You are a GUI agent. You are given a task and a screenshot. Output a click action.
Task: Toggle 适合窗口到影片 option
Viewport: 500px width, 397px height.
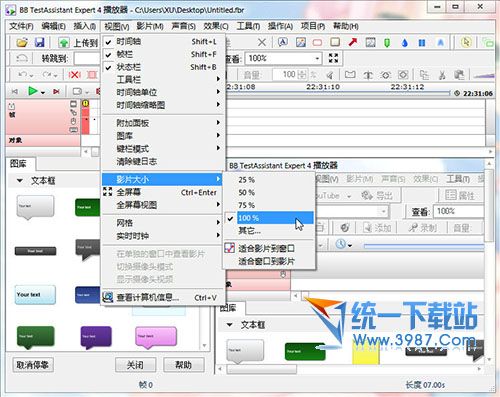pos(270,261)
